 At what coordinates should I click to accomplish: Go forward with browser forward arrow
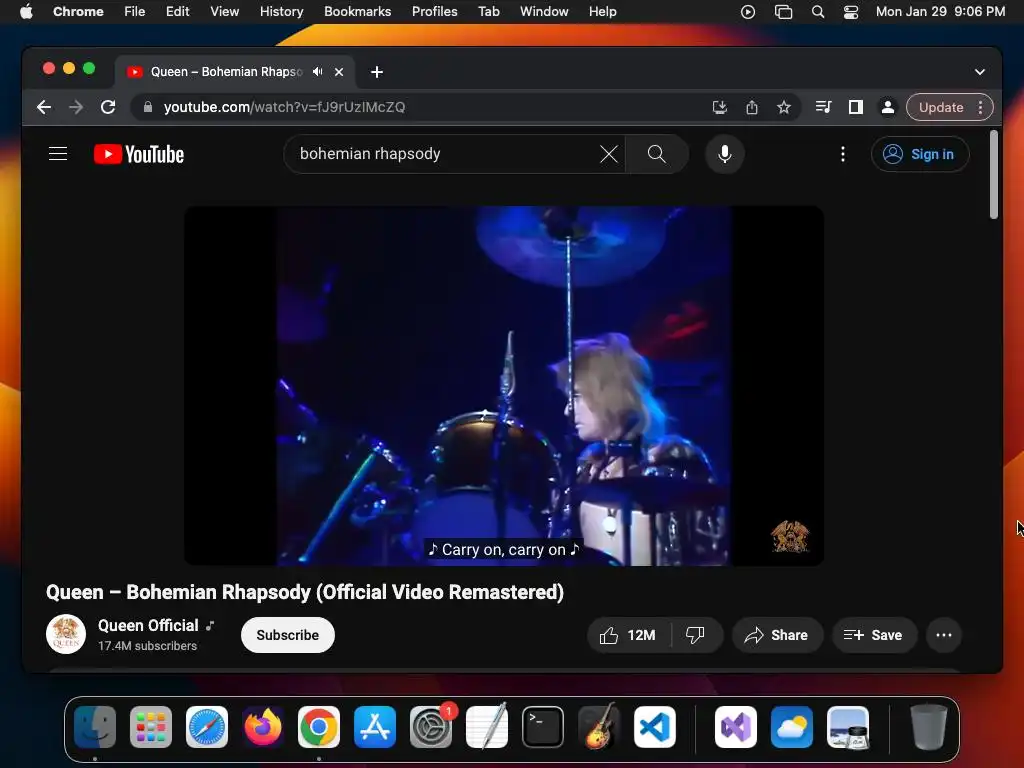76,107
